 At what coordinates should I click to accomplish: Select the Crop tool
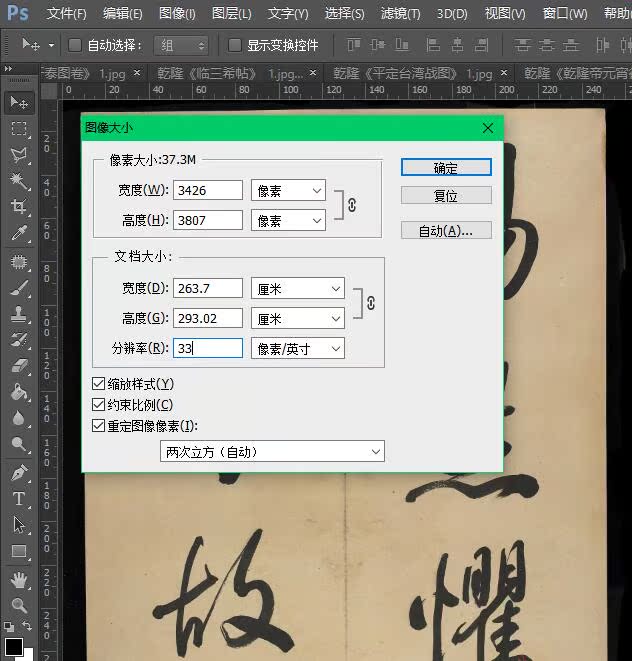pyautogui.click(x=19, y=207)
